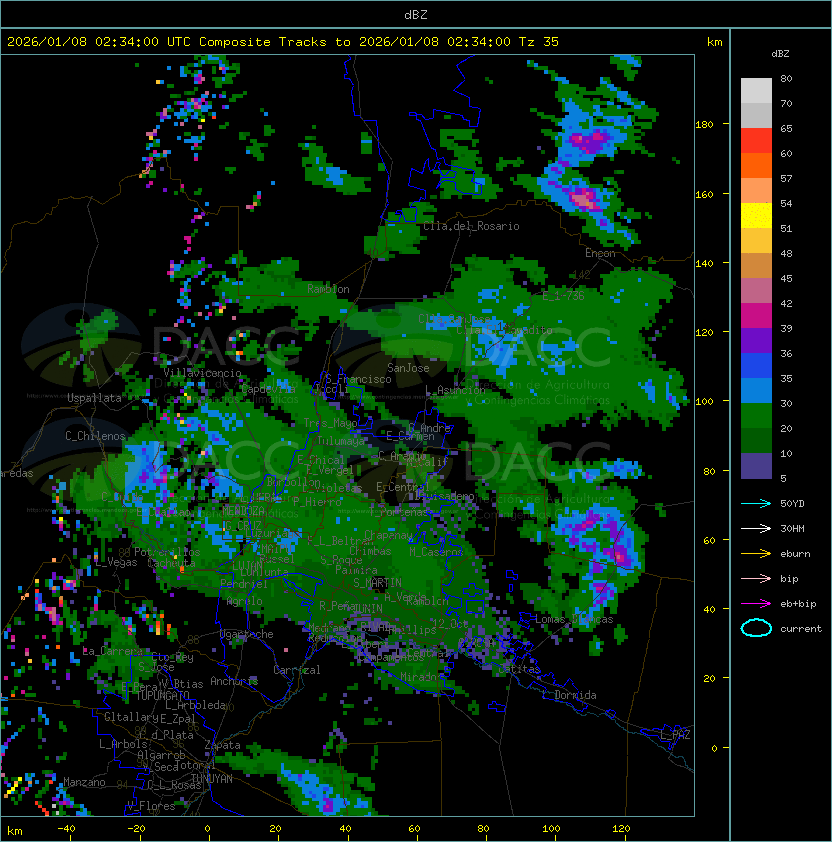
Task: Click the 'Uspallata' map label
Action: tap(94, 398)
